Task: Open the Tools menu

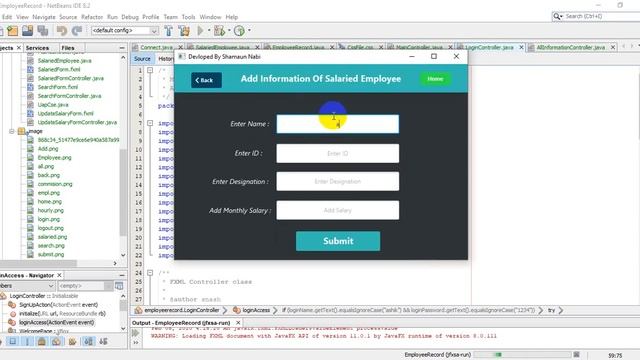Action: tap(188, 17)
